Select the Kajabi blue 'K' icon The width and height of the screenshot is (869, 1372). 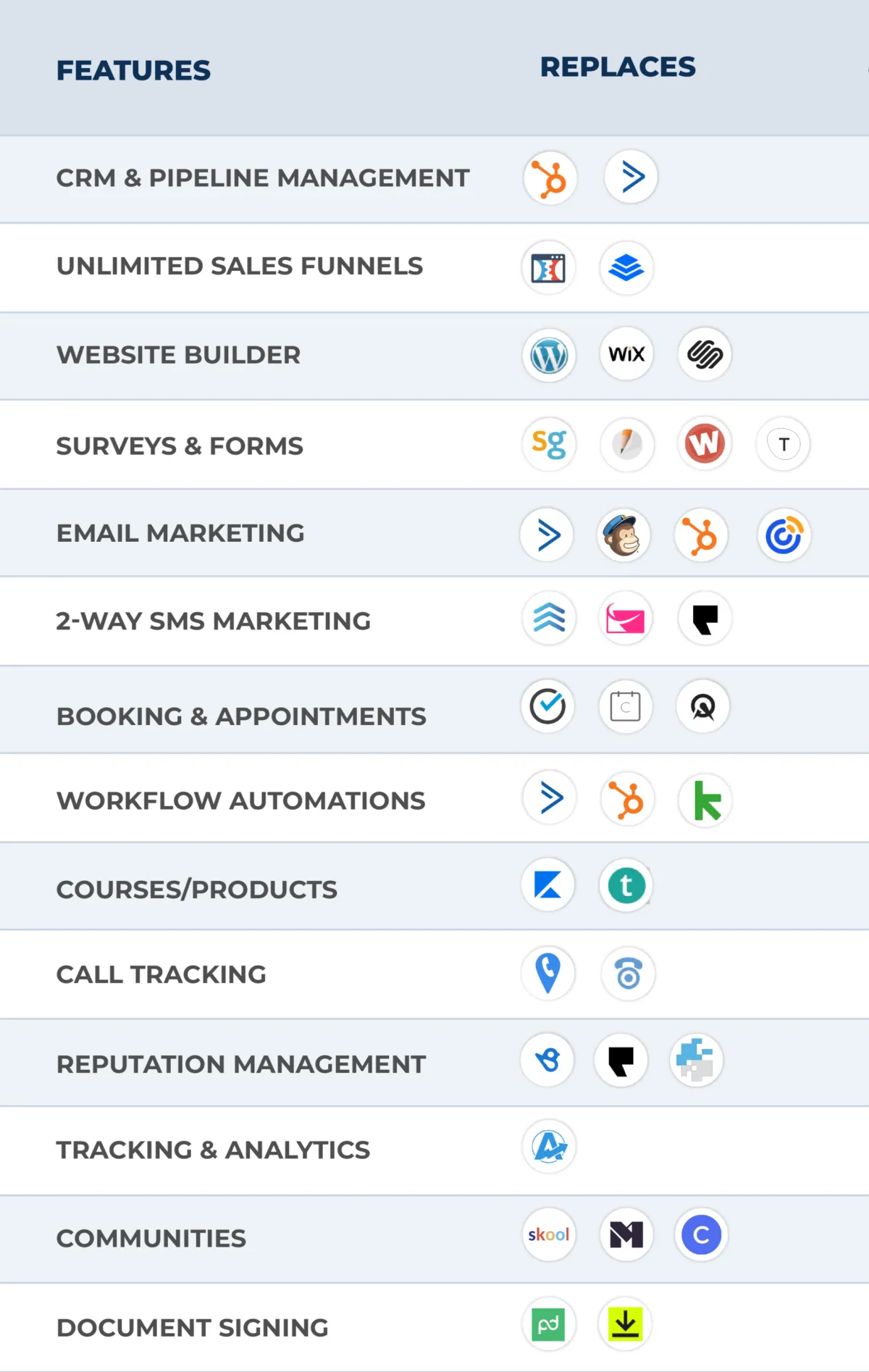pos(548,885)
